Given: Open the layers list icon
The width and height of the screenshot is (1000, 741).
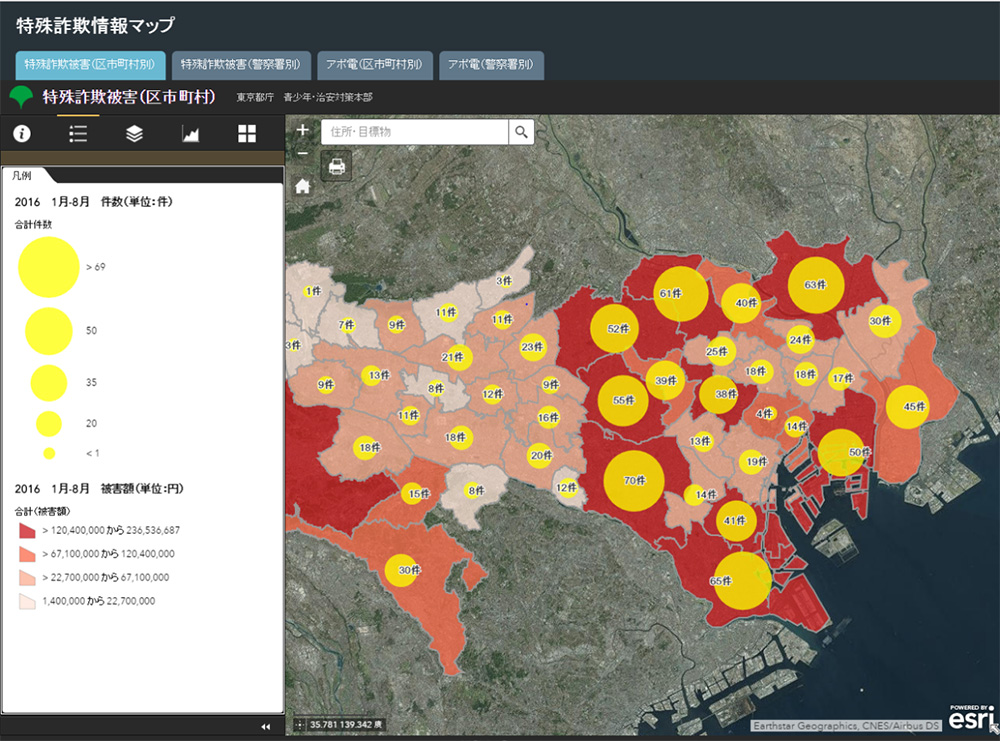Looking at the screenshot, I should pos(134,134).
